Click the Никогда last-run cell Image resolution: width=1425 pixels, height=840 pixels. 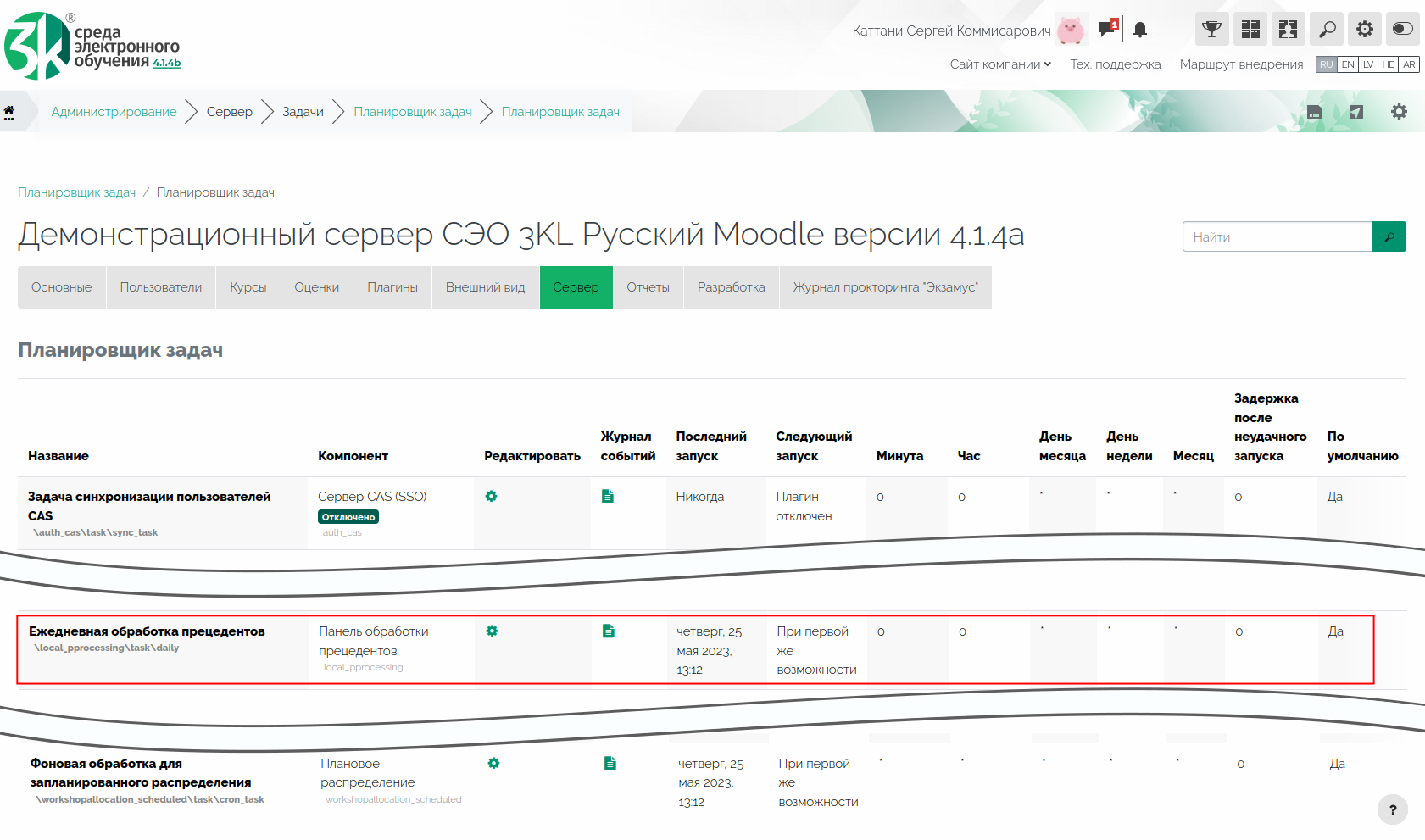pos(700,497)
